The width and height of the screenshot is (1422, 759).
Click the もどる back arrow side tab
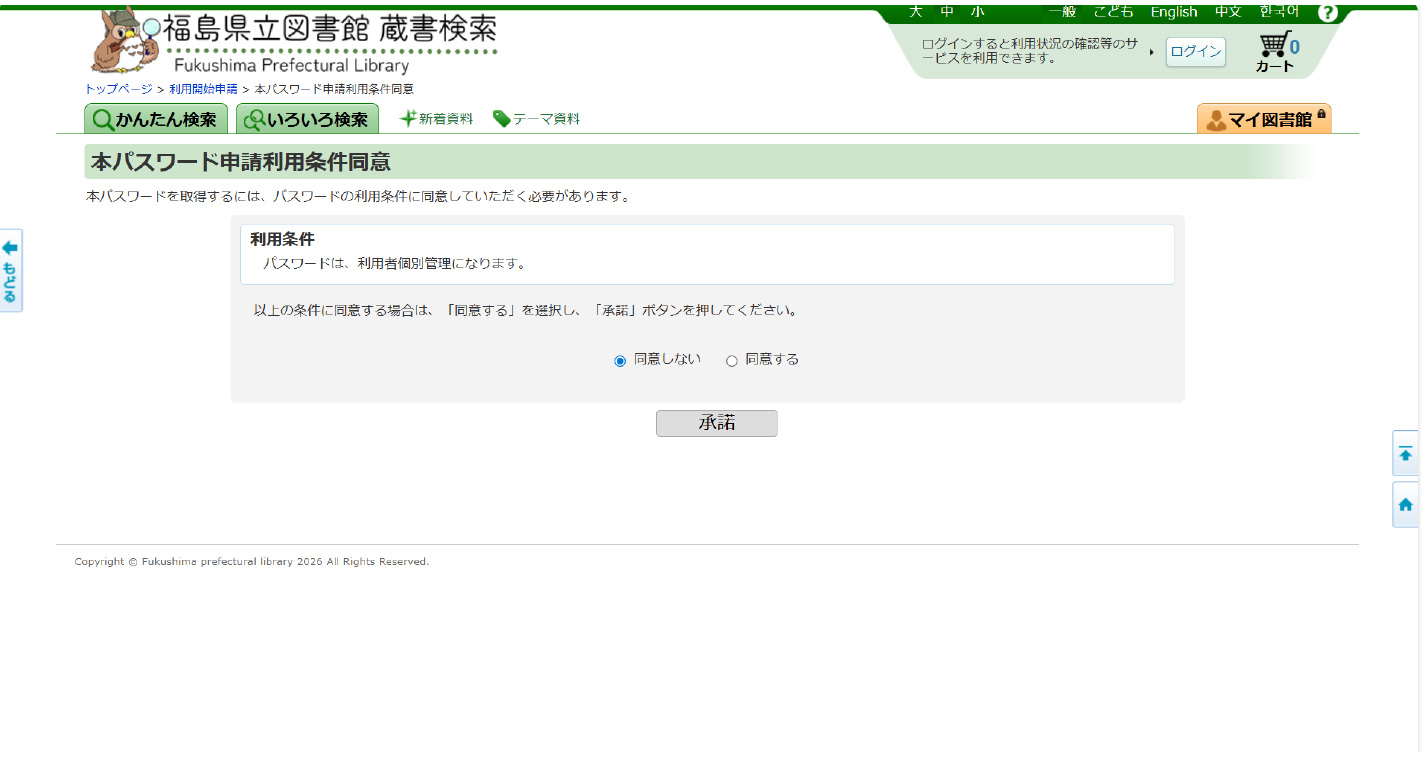pyautogui.click(x=10, y=270)
